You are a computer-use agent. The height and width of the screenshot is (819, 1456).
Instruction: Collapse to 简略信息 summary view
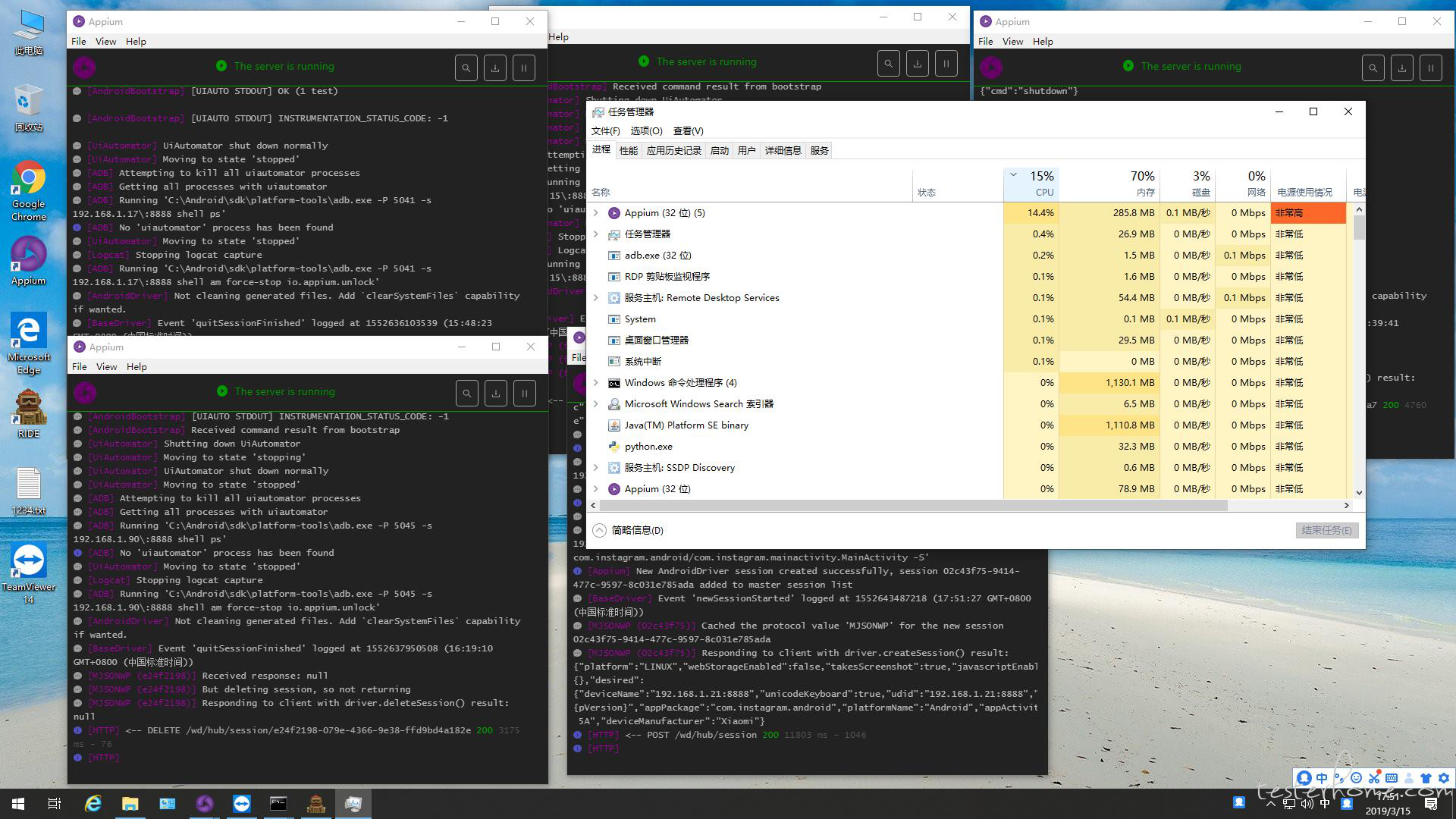pos(628,530)
